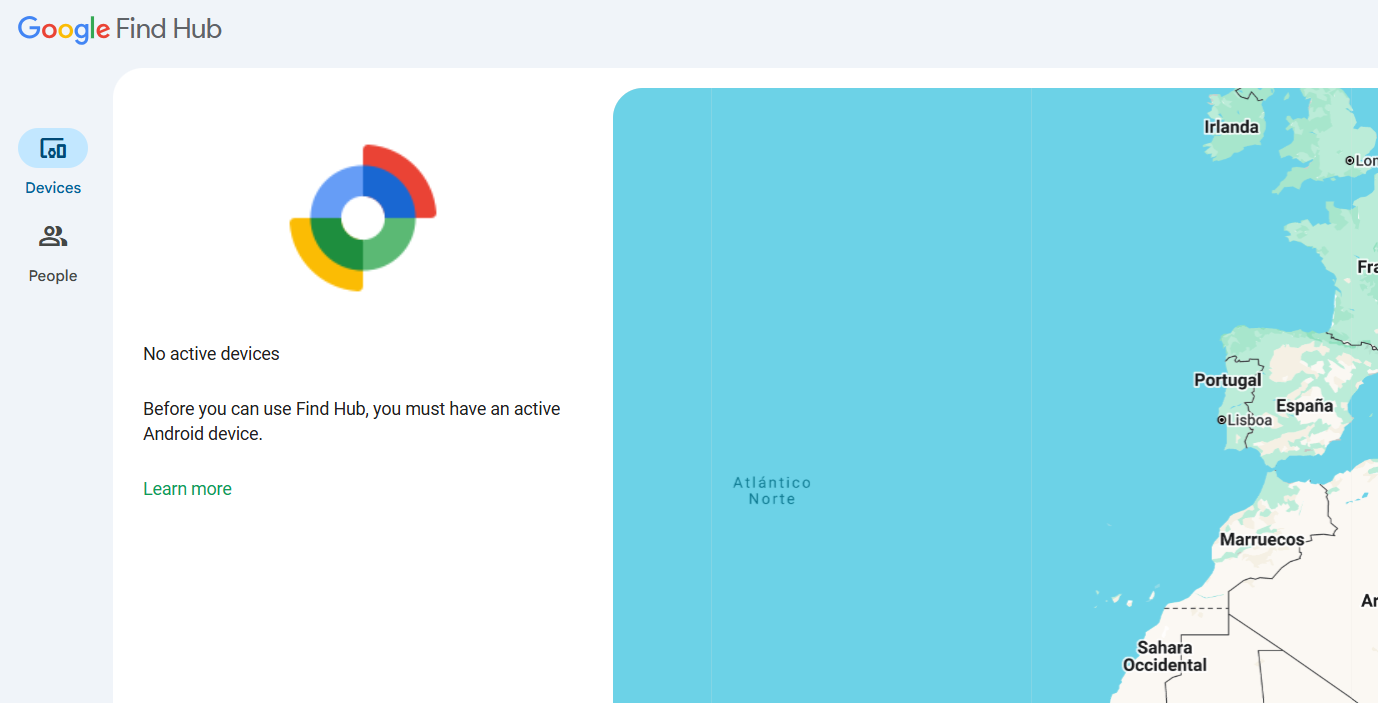The image size is (1378, 703).
Task: Select the Sahara Occidental map label
Action: [x=1164, y=656]
